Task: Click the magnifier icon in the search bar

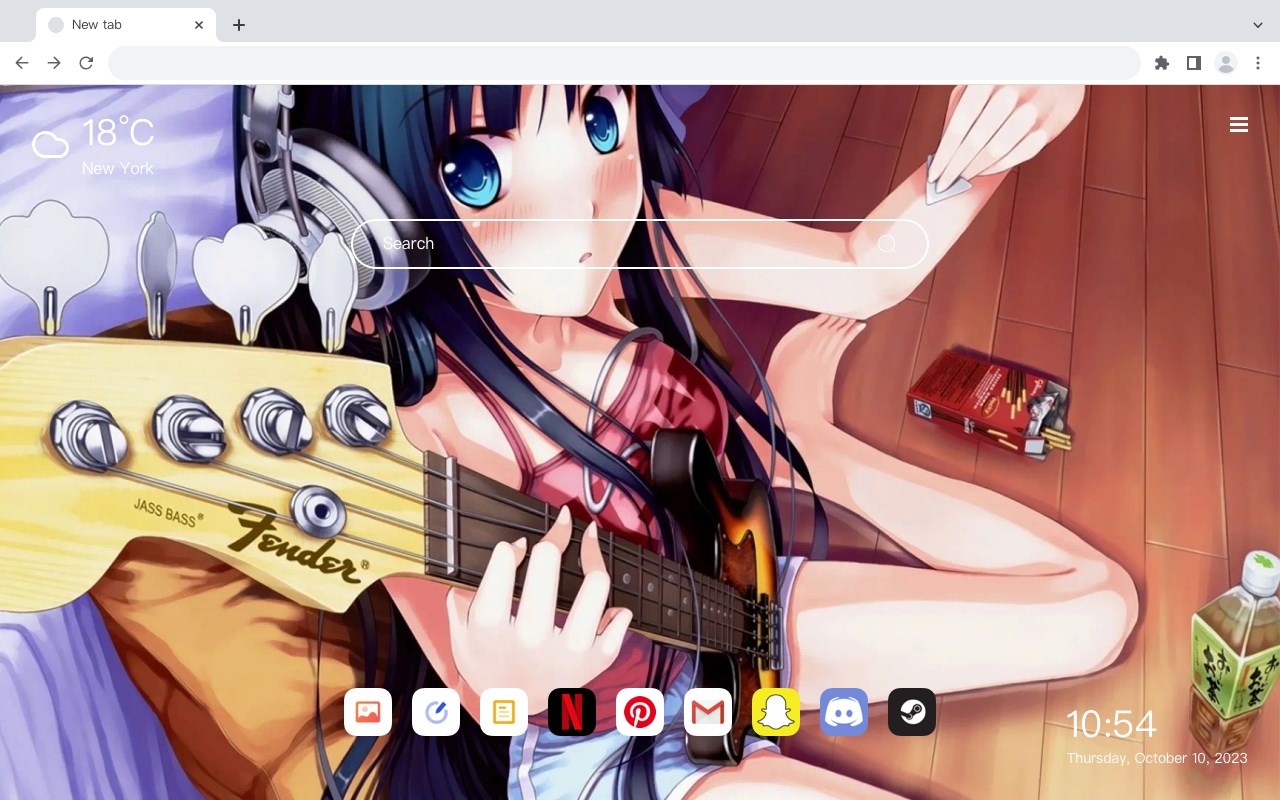Action: pos(887,244)
